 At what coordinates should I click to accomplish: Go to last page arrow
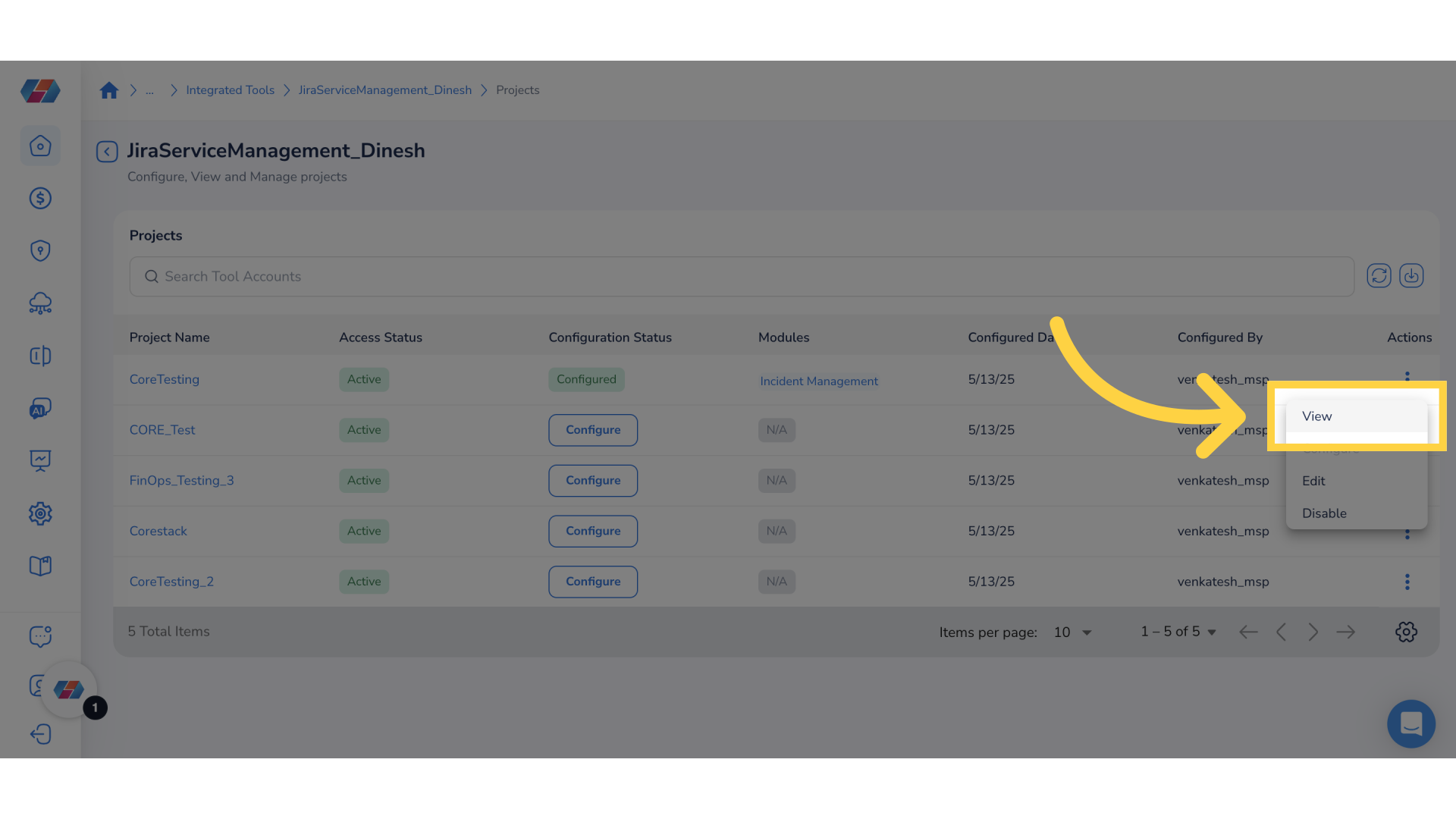[x=1346, y=632]
